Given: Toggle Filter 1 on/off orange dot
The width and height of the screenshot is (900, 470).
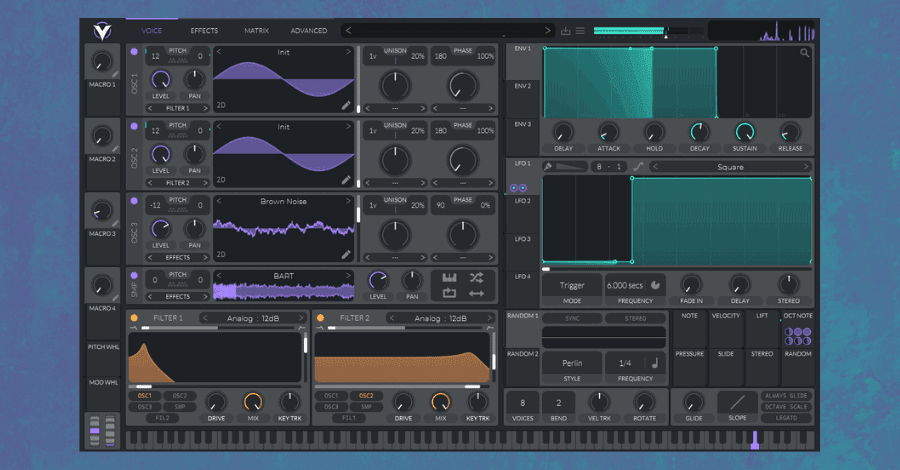Looking at the screenshot, I should point(134,317).
